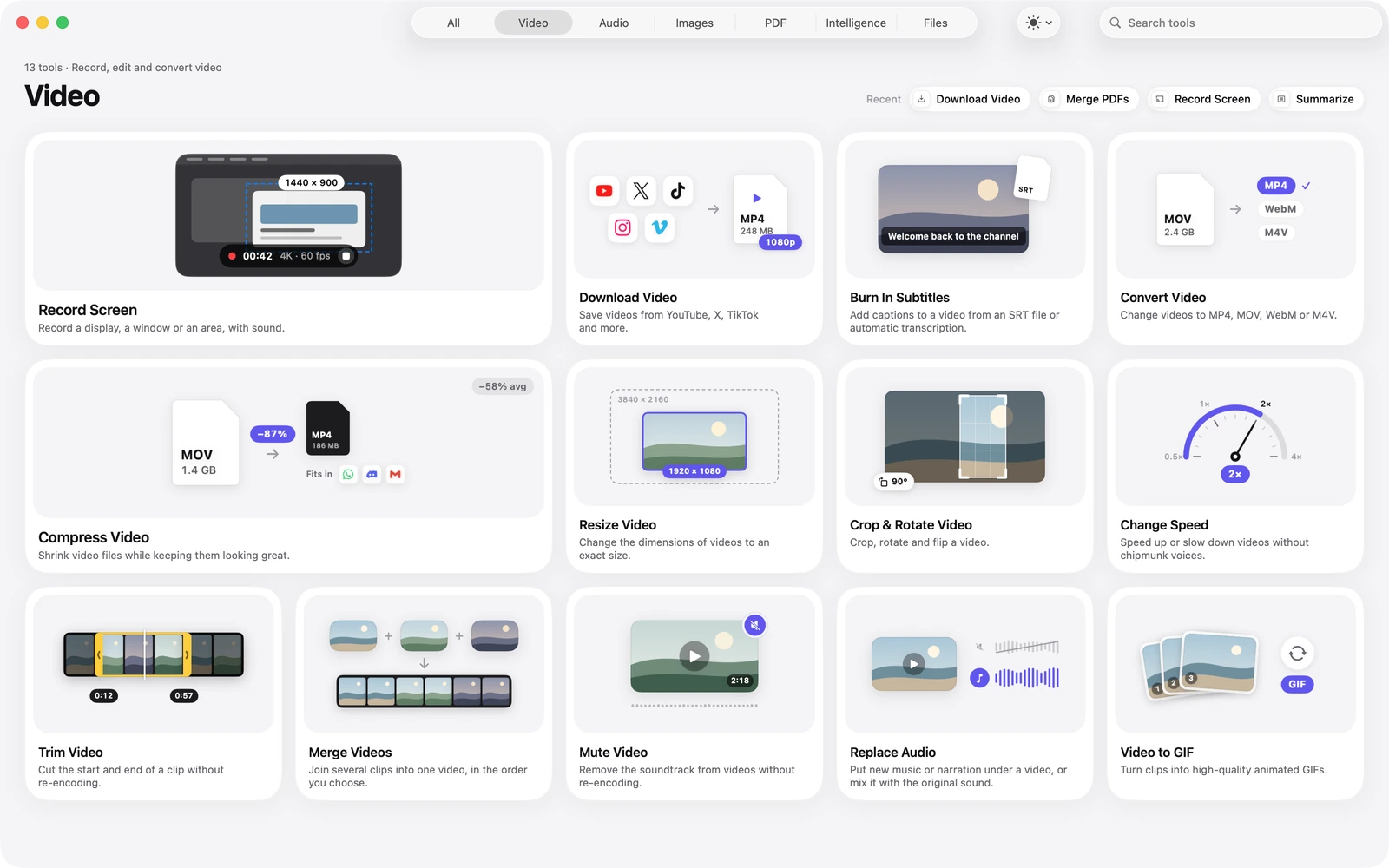
Task: Click the Trim Video title
Action: pyautogui.click(x=70, y=753)
